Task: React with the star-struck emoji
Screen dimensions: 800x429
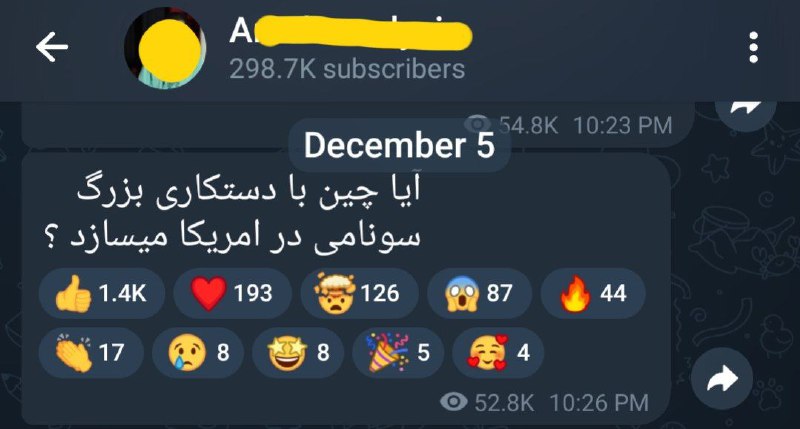Action: pyautogui.click(x=297, y=352)
